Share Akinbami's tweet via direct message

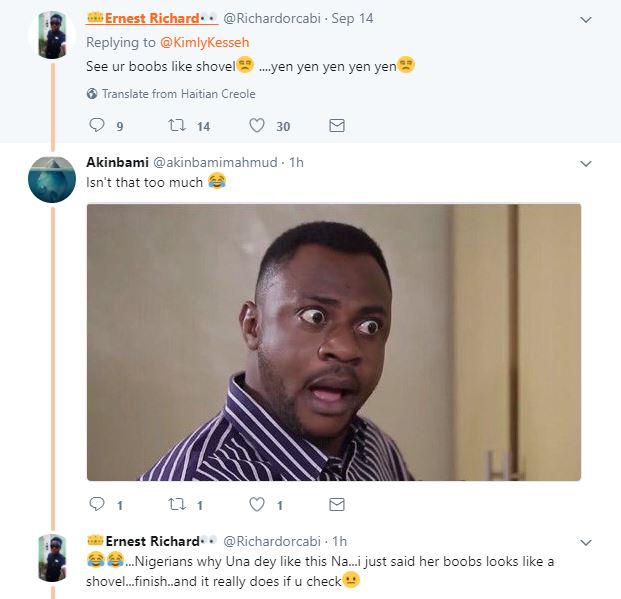[x=337, y=505]
